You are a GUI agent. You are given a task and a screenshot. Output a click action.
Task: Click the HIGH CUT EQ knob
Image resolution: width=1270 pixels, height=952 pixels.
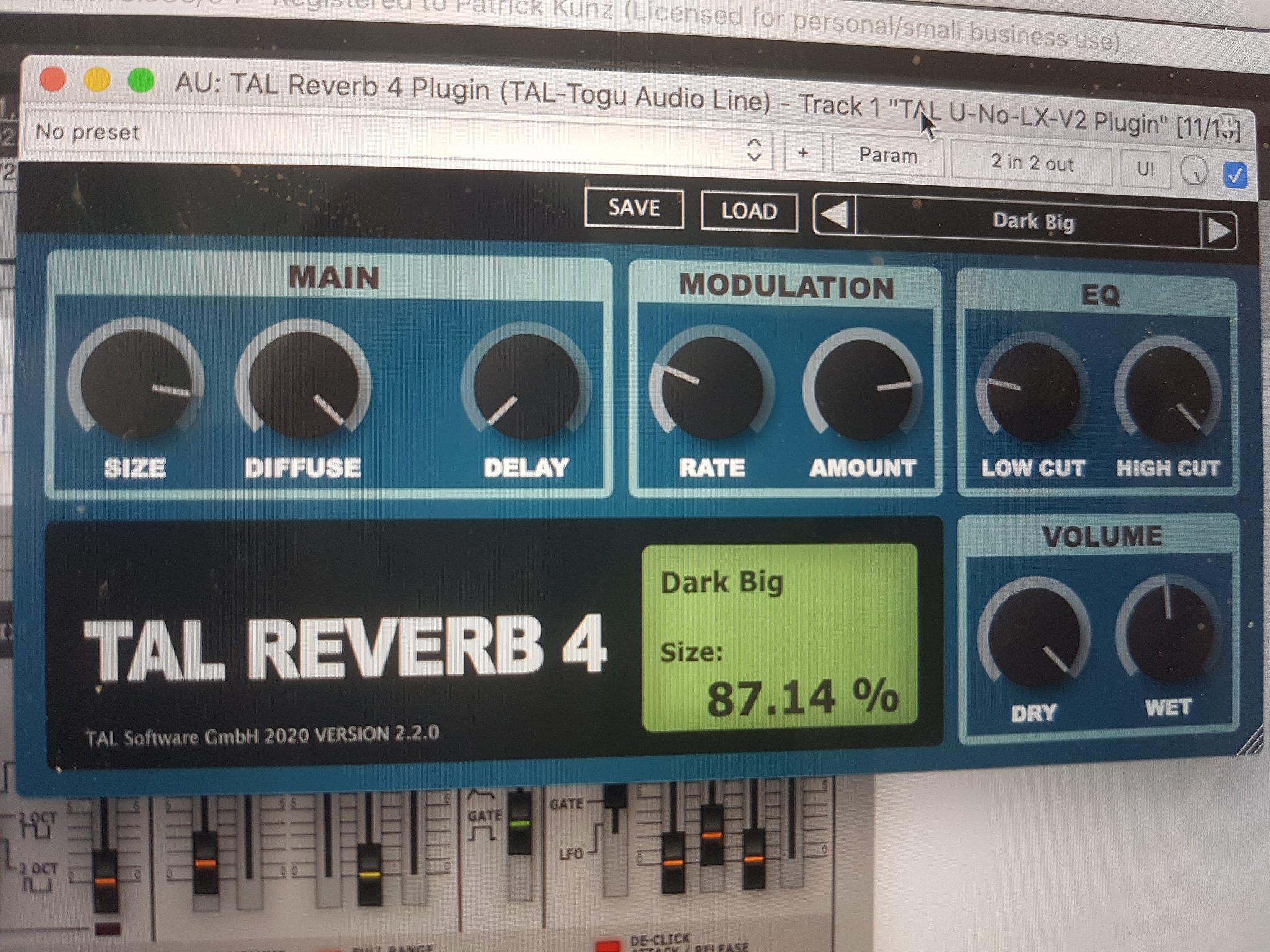1168,394
